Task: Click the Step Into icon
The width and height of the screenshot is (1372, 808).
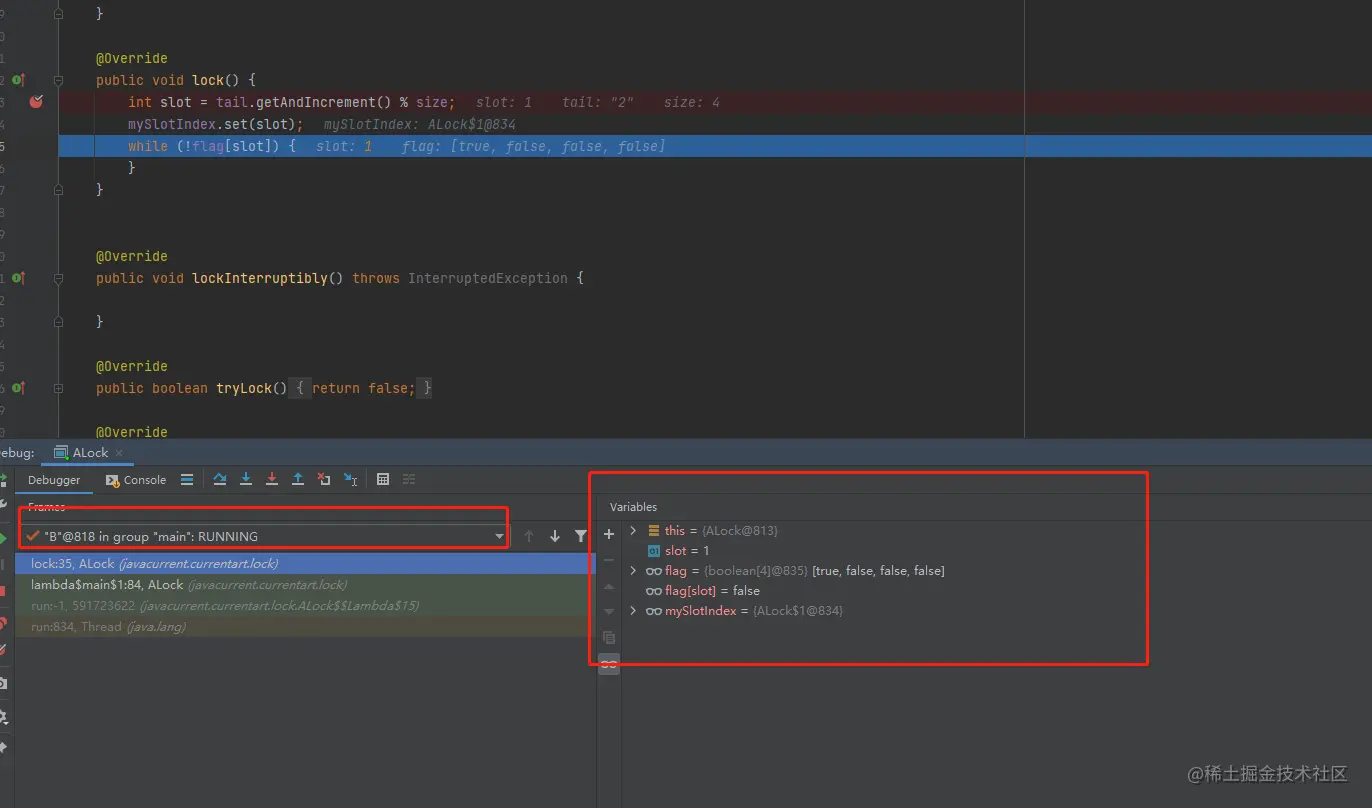Action: point(246,480)
